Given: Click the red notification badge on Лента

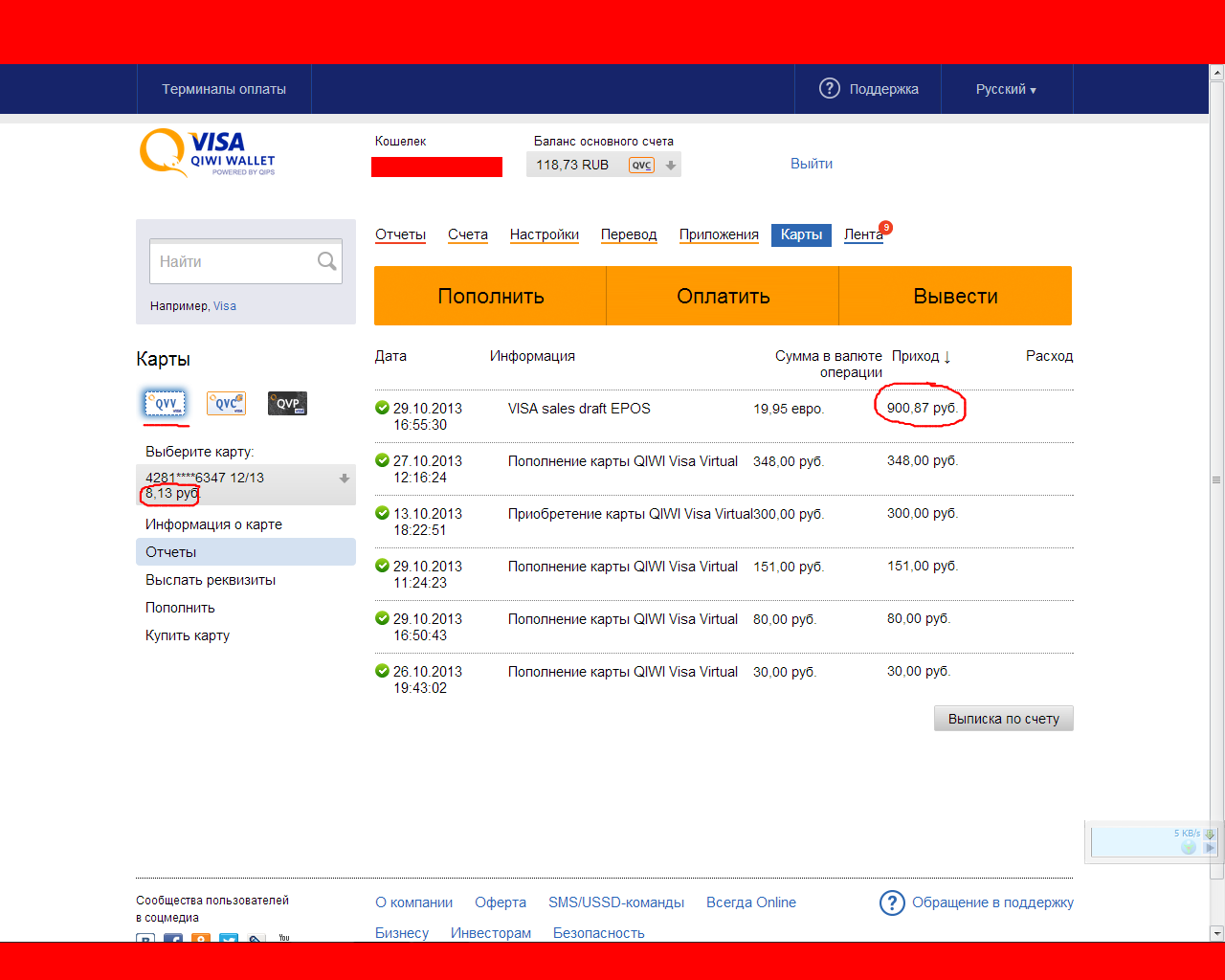Looking at the screenshot, I should [886, 228].
